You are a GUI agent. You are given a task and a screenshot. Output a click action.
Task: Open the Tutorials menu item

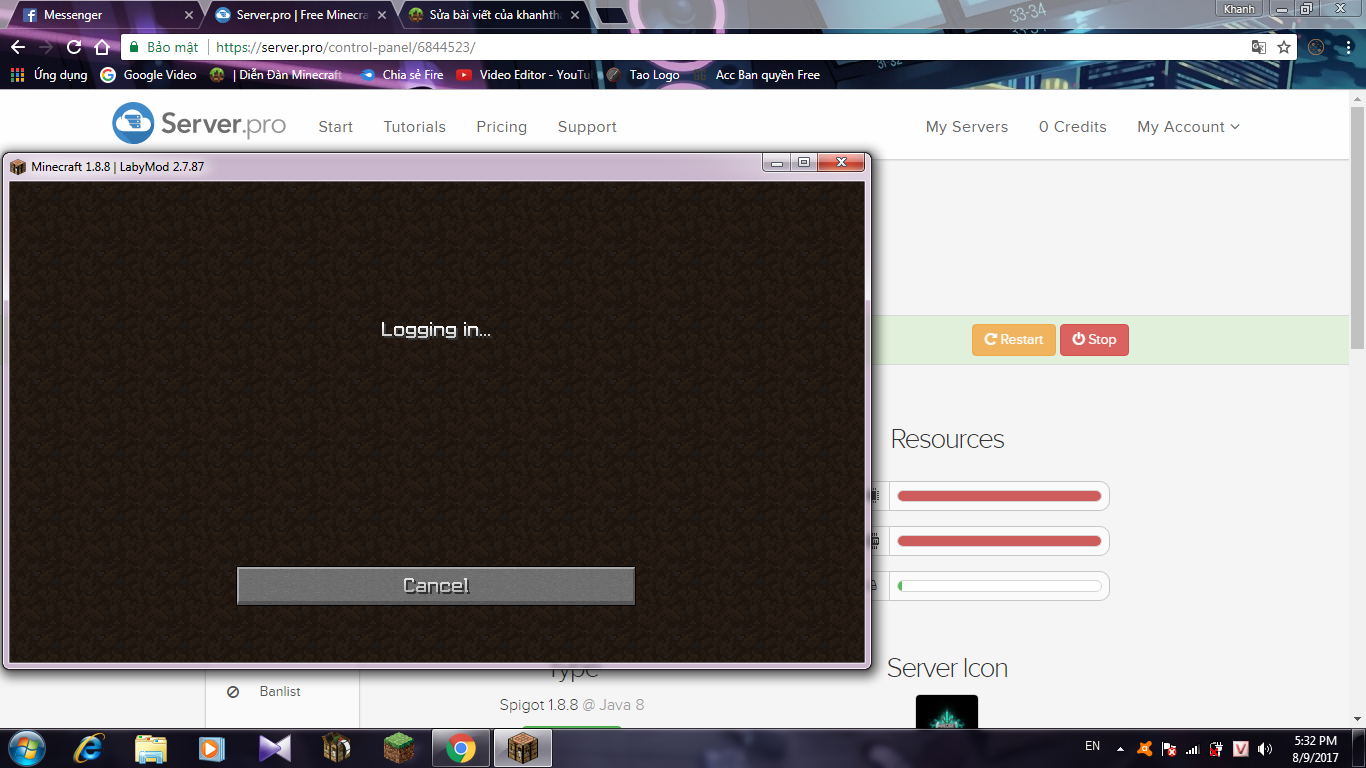pyautogui.click(x=414, y=127)
